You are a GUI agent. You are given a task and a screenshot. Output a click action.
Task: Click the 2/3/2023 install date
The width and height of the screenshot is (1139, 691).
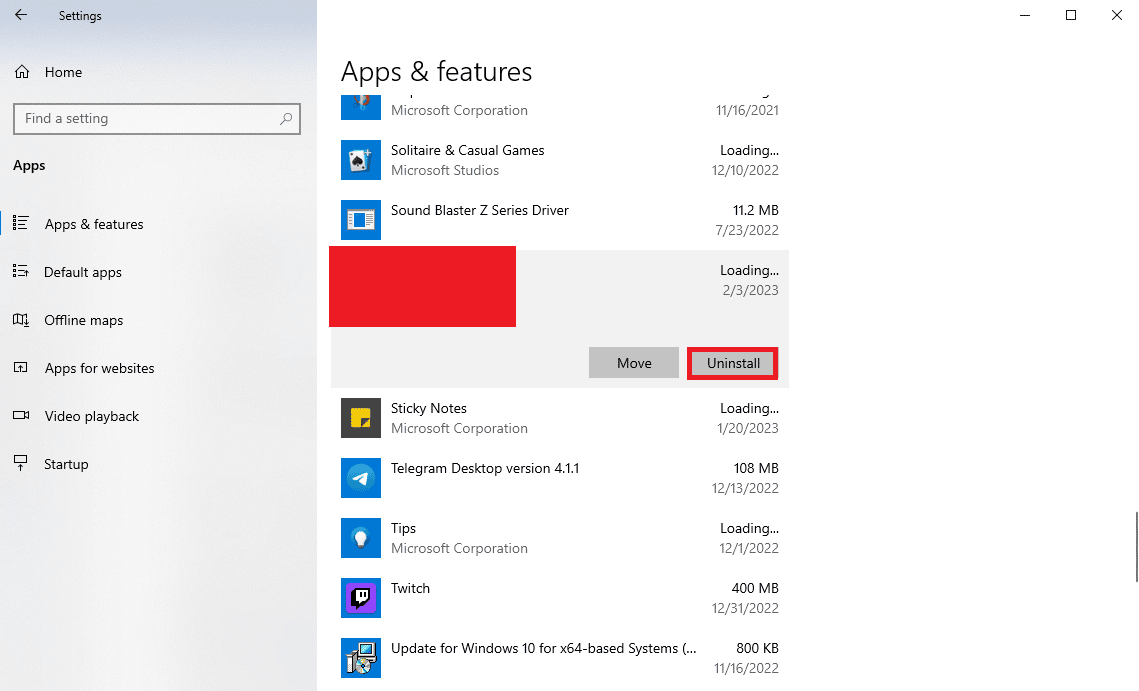pos(750,290)
